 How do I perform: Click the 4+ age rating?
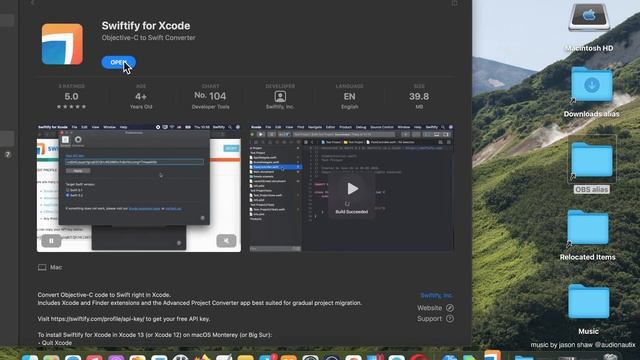[141, 97]
